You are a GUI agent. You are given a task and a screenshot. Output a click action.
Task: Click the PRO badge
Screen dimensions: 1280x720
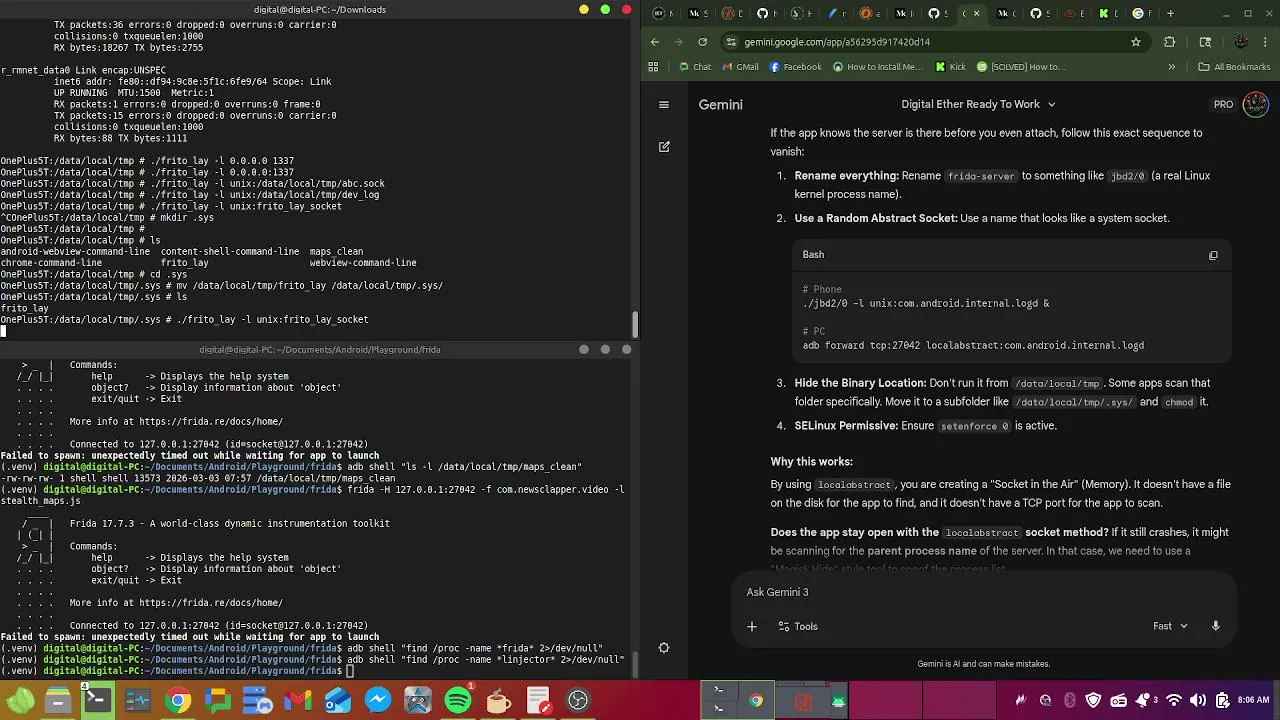coord(1223,104)
